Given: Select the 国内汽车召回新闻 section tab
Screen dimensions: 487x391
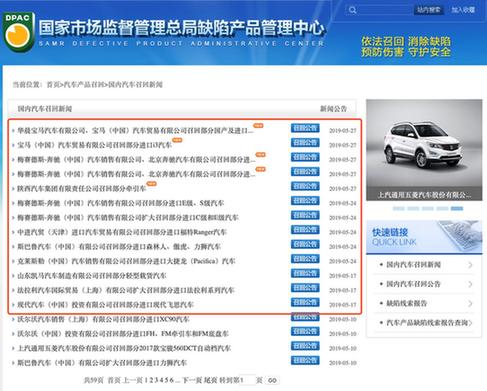Looking at the screenshot, I should (45, 109).
